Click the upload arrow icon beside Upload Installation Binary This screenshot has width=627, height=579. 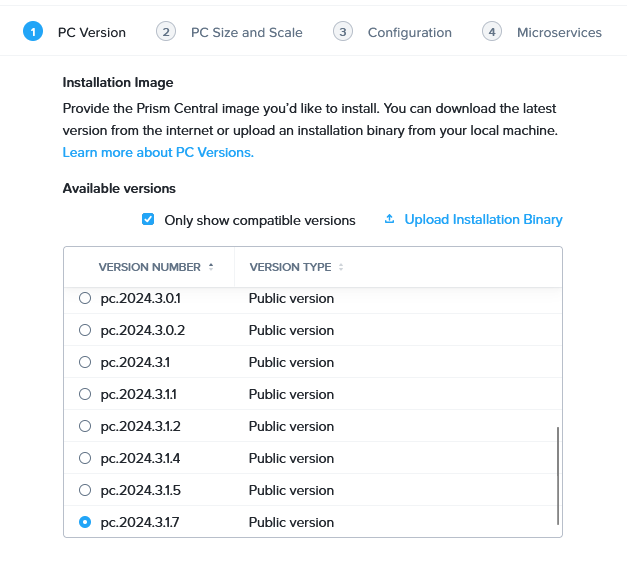point(390,219)
